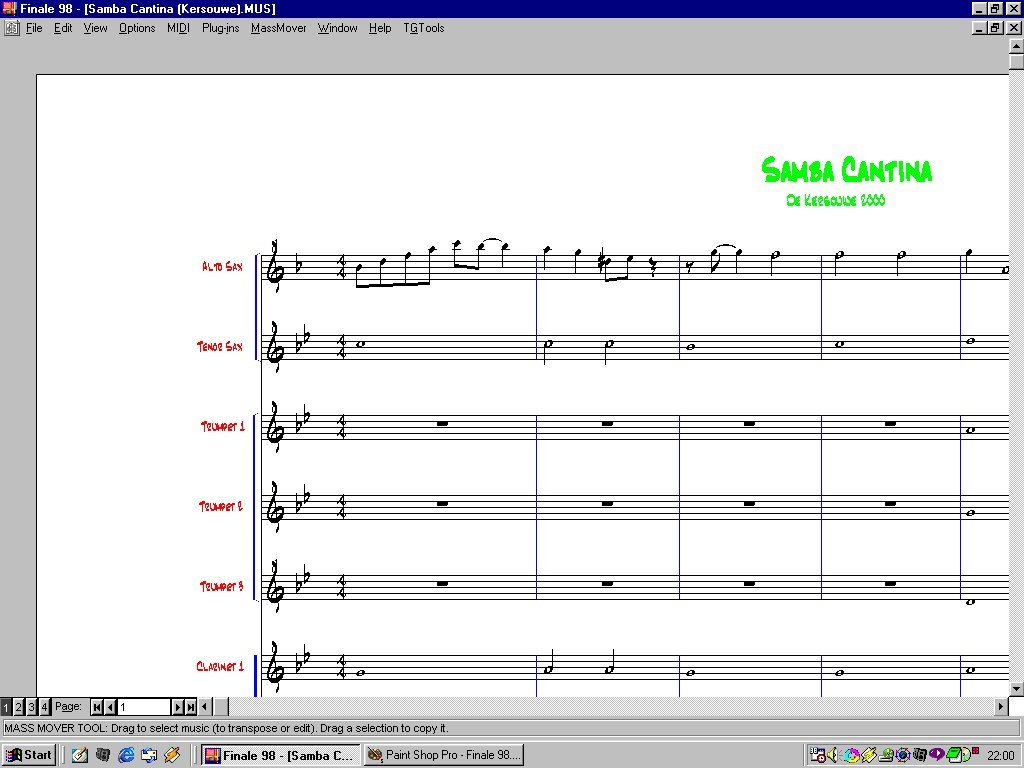Viewport: 1024px width, 768px height.
Task: Click the volume speaker tray icon
Action: (x=831, y=755)
